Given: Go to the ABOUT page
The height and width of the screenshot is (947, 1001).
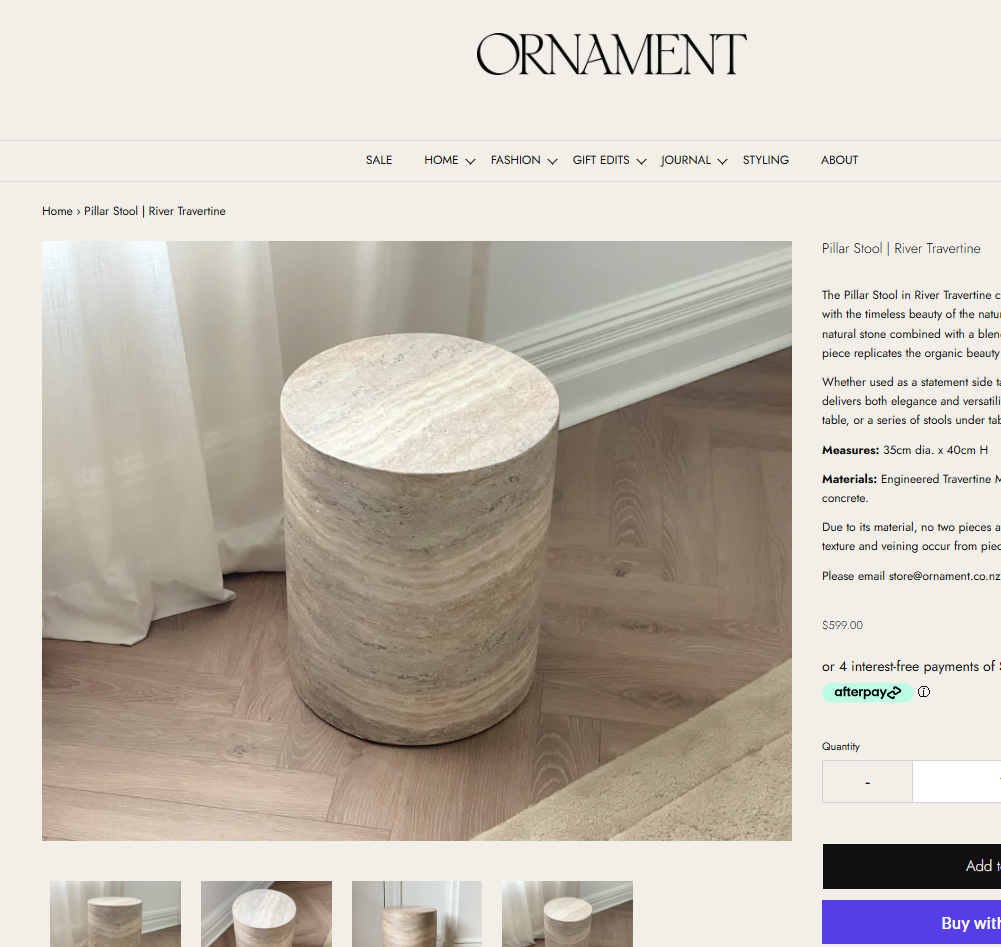Looking at the screenshot, I should [x=839, y=160].
